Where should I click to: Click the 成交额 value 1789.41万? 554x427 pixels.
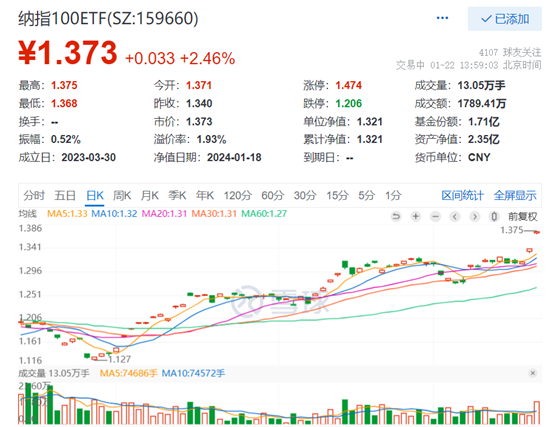(x=482, y=103)
